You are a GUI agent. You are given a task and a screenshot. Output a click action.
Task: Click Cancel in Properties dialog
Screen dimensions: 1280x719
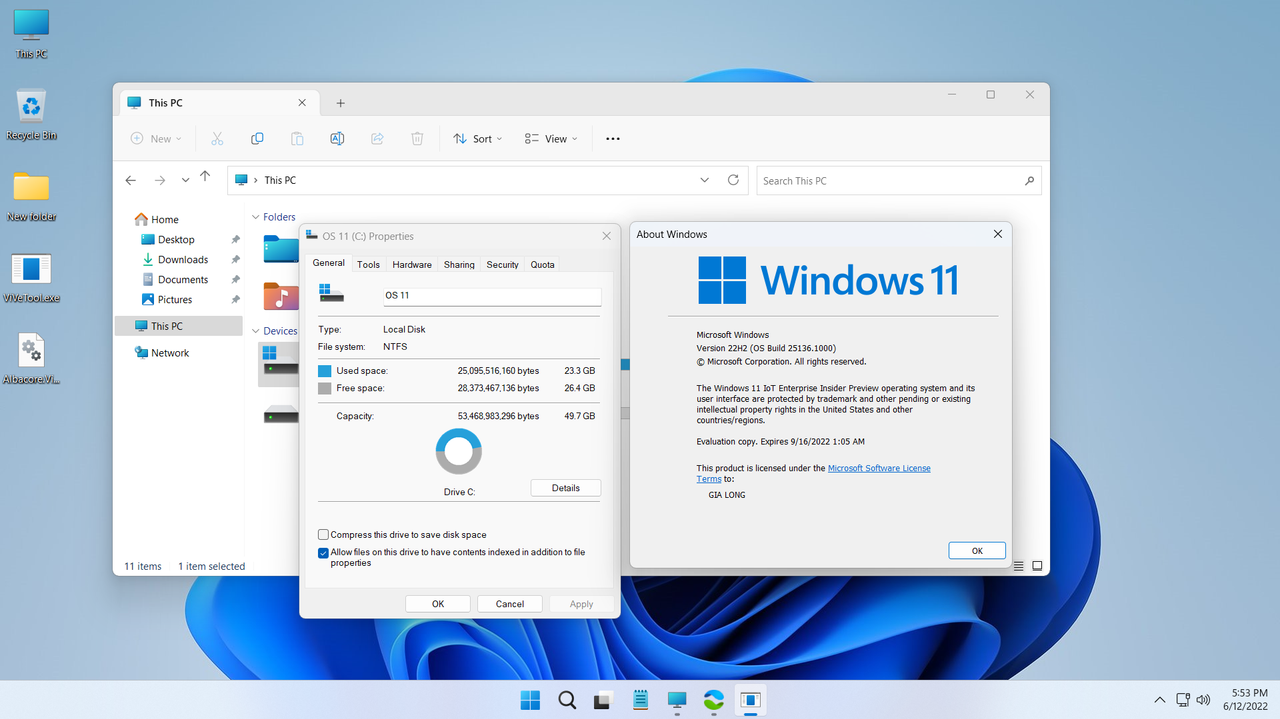click(x=510, y=604)
